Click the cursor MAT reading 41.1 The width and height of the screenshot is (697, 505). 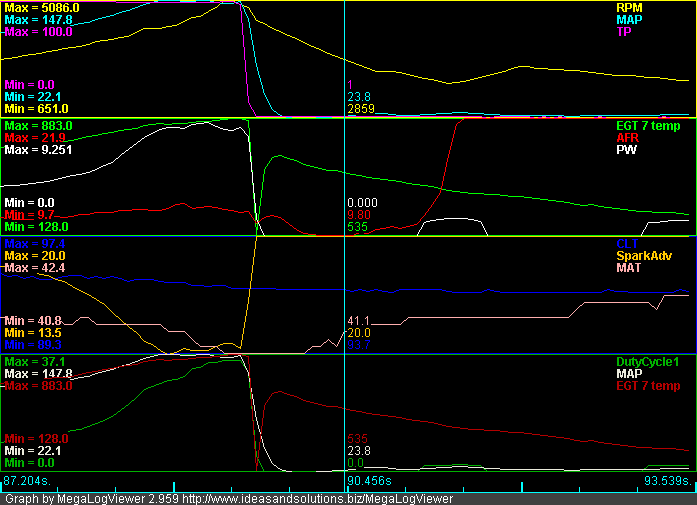click(358, 321)
